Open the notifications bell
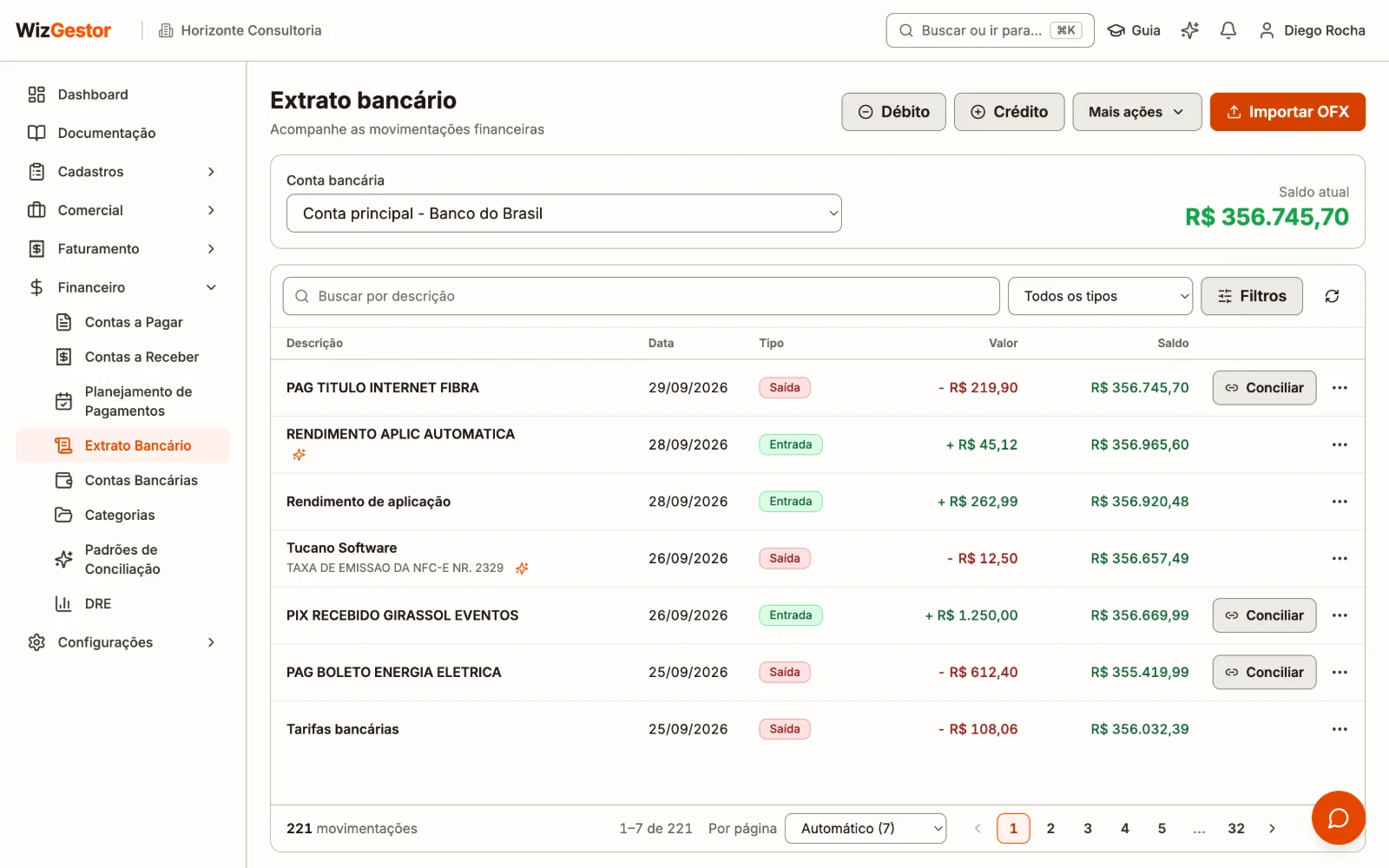The image size is (1389, 868). click(x=1228, y=30)
